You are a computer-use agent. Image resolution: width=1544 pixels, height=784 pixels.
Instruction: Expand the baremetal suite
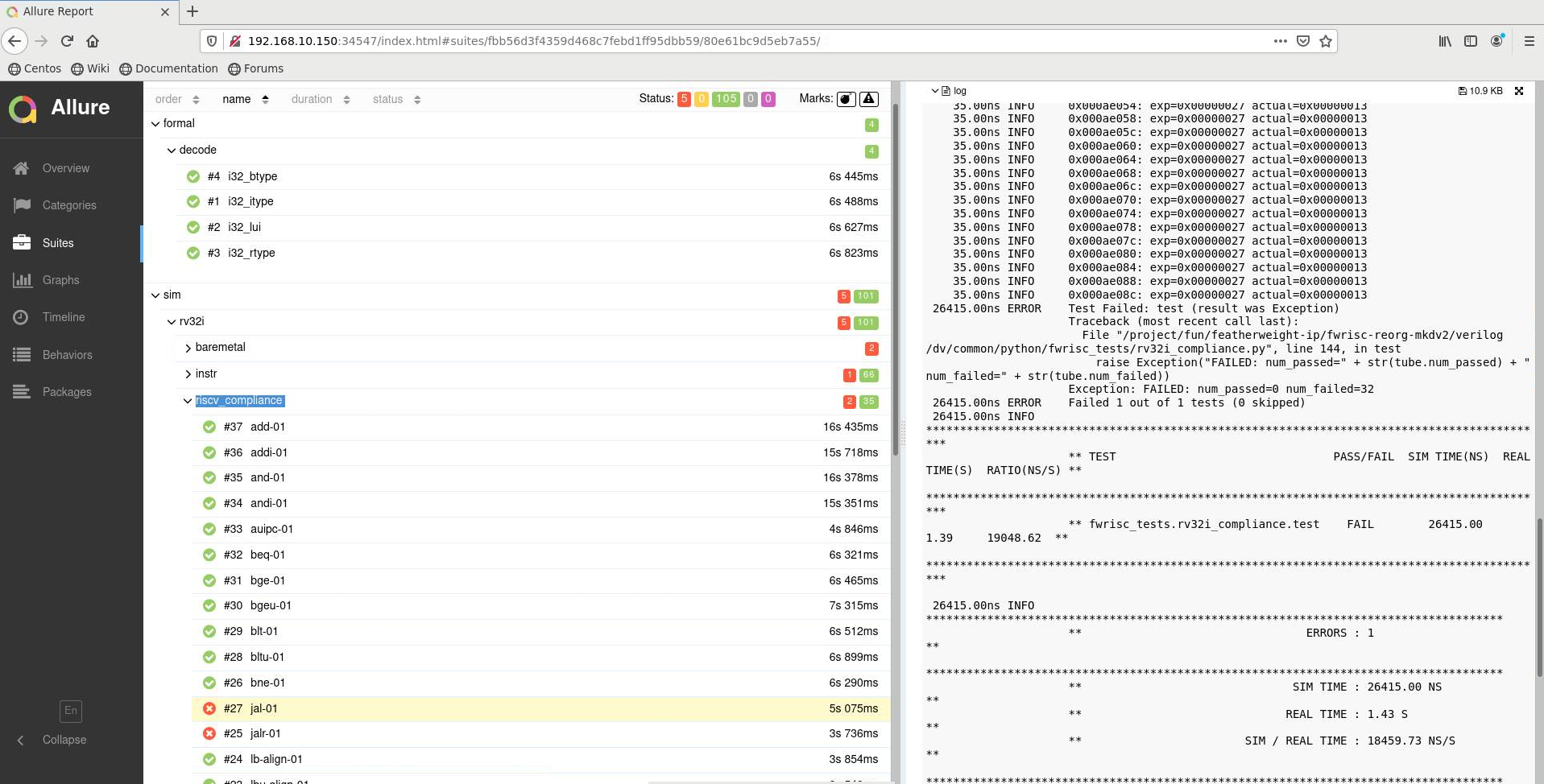[x=219, y=347]
